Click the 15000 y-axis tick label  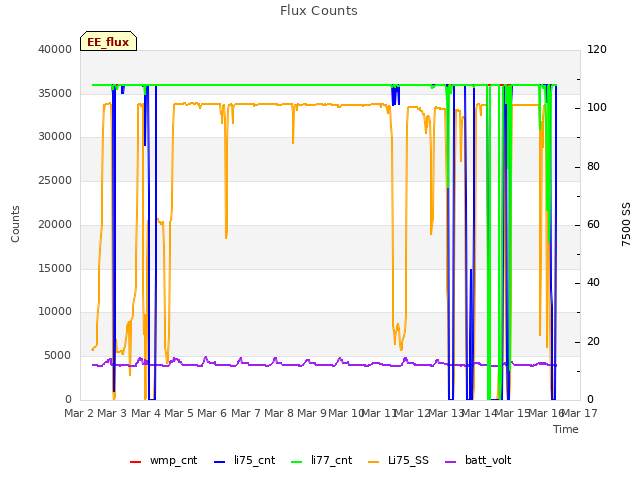pos(55,269)
